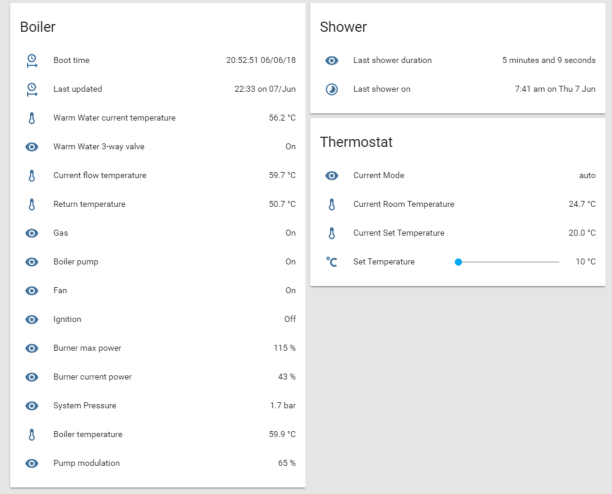Click thermometer icon beside Current flow temperature

coord(32,176)
